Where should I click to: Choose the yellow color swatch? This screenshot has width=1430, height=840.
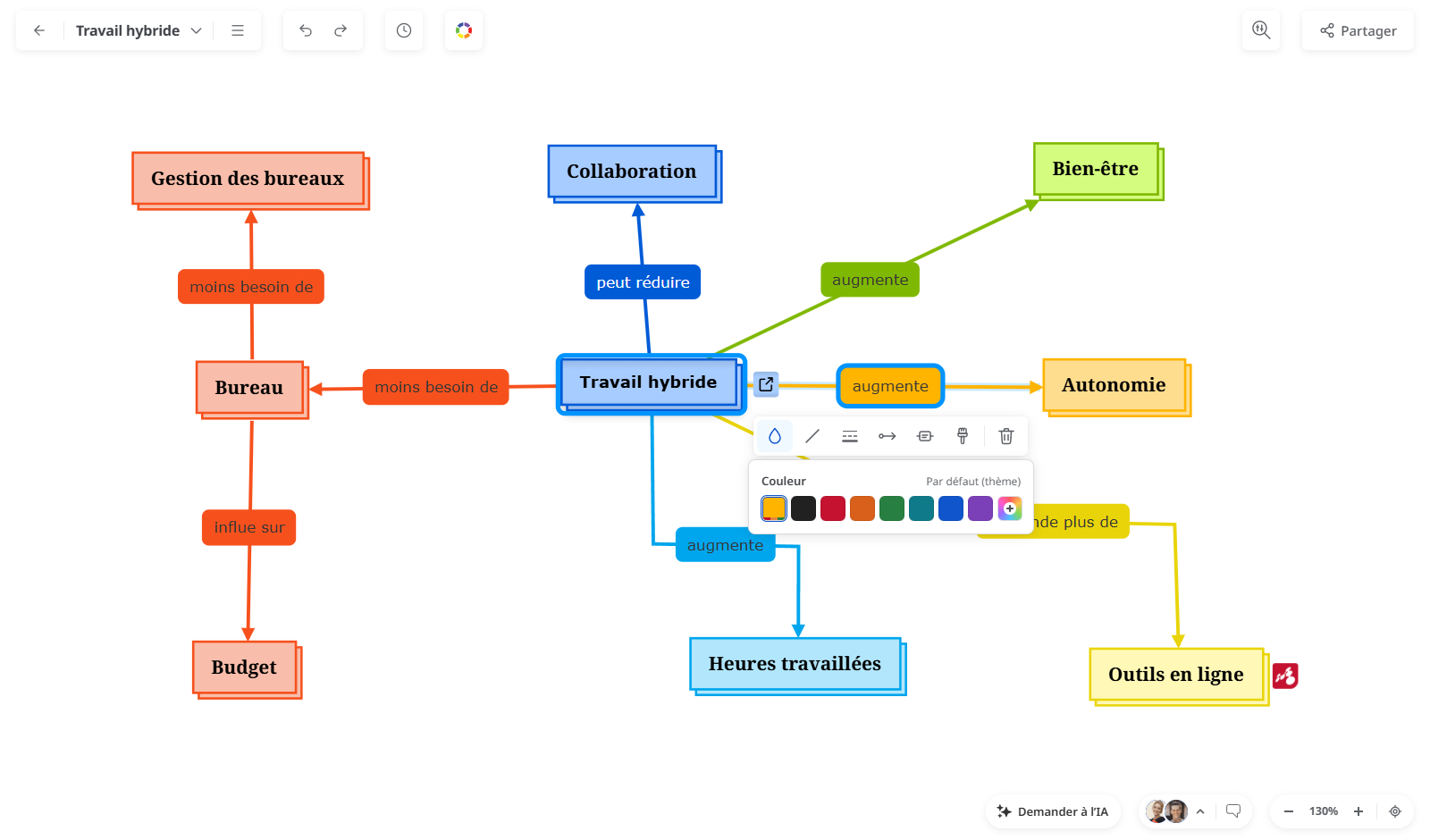(774, 508)
